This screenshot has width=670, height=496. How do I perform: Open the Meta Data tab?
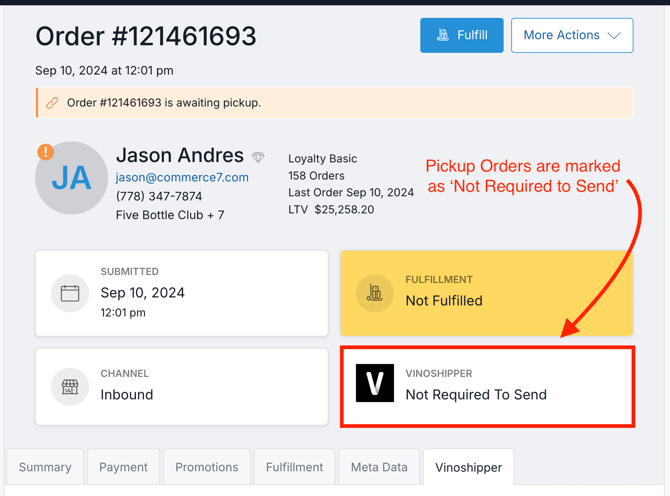[379, 467]
